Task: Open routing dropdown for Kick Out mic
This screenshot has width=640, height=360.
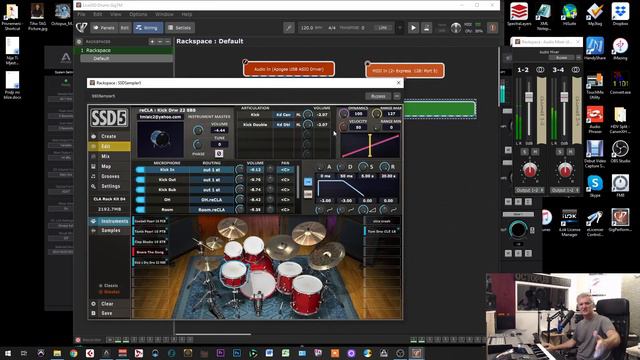Action: tap(212, 180)
